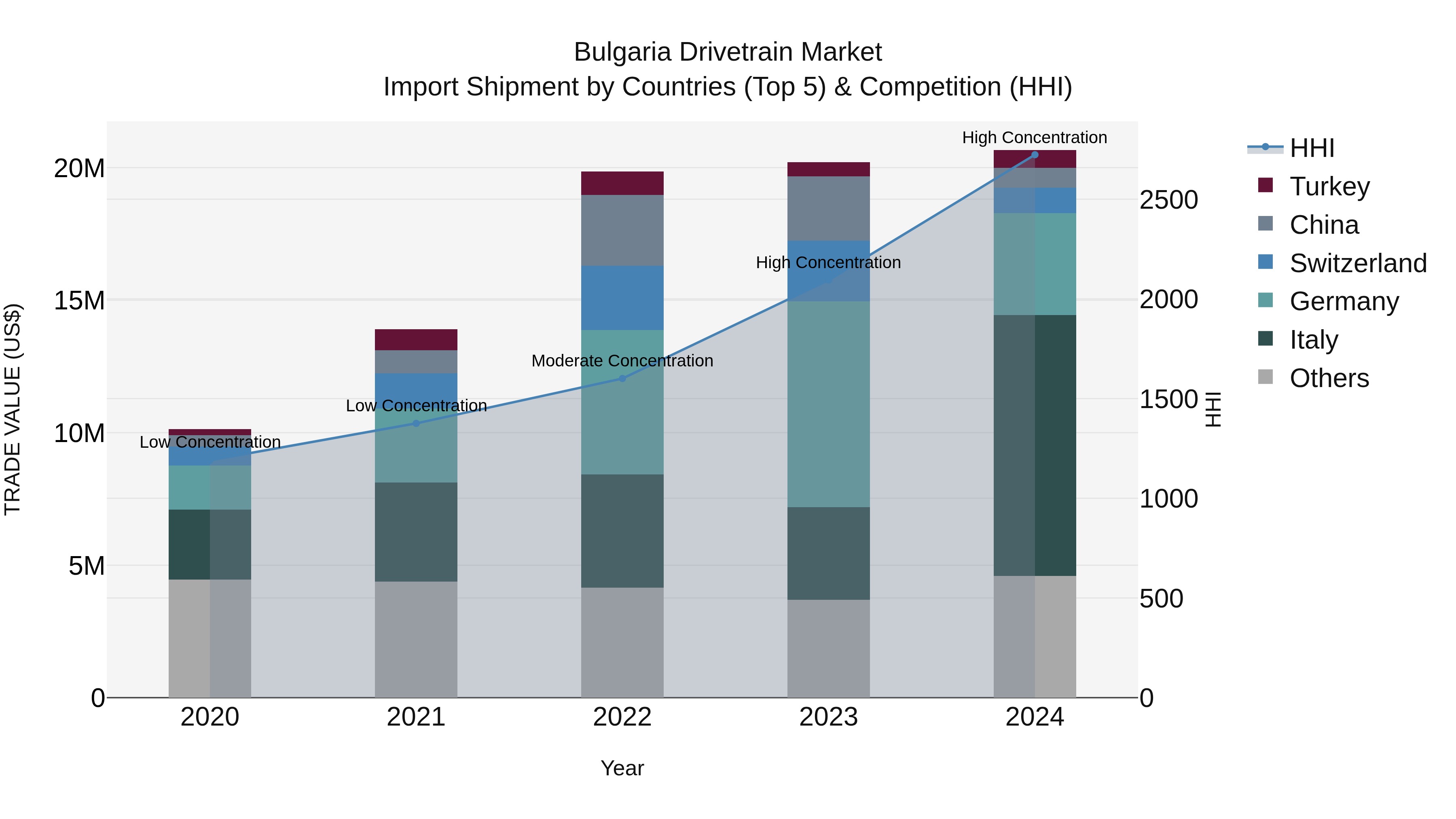This screenshot has height=819, width=1456.
Task: Click the 20M tick on left axis
Action: (x=79, y=168)
